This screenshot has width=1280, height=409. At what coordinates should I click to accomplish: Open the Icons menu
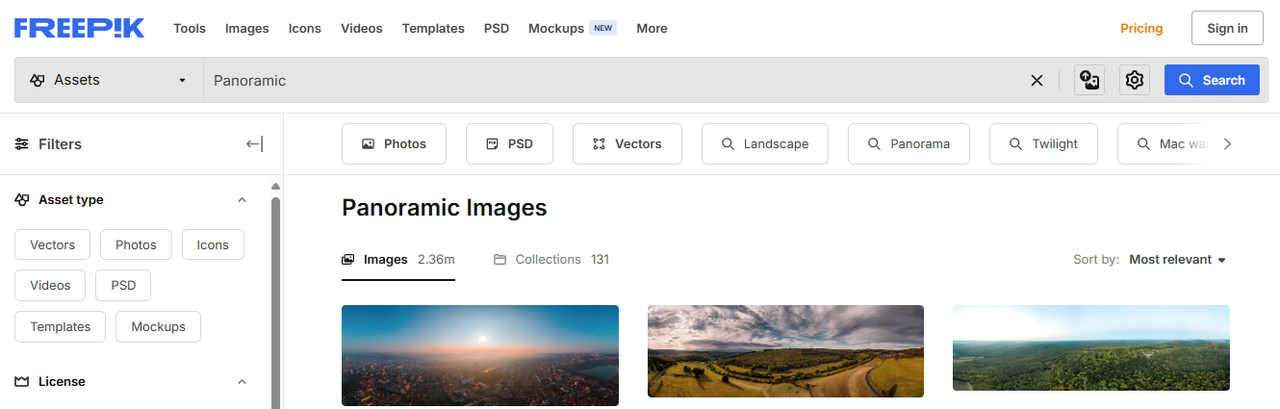[x=305, y=28]
